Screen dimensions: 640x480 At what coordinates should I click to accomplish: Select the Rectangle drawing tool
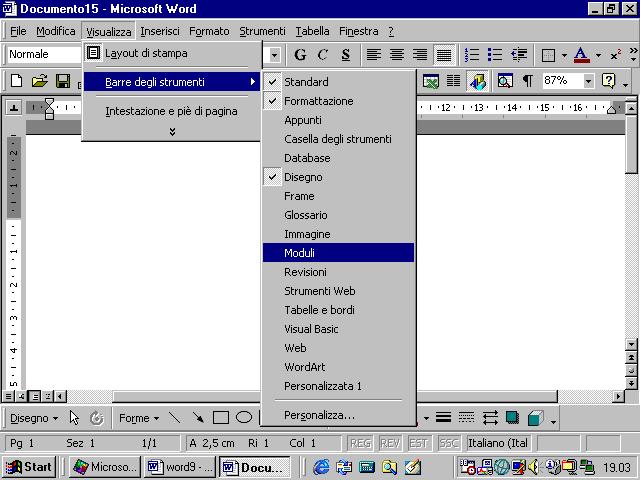221,418
